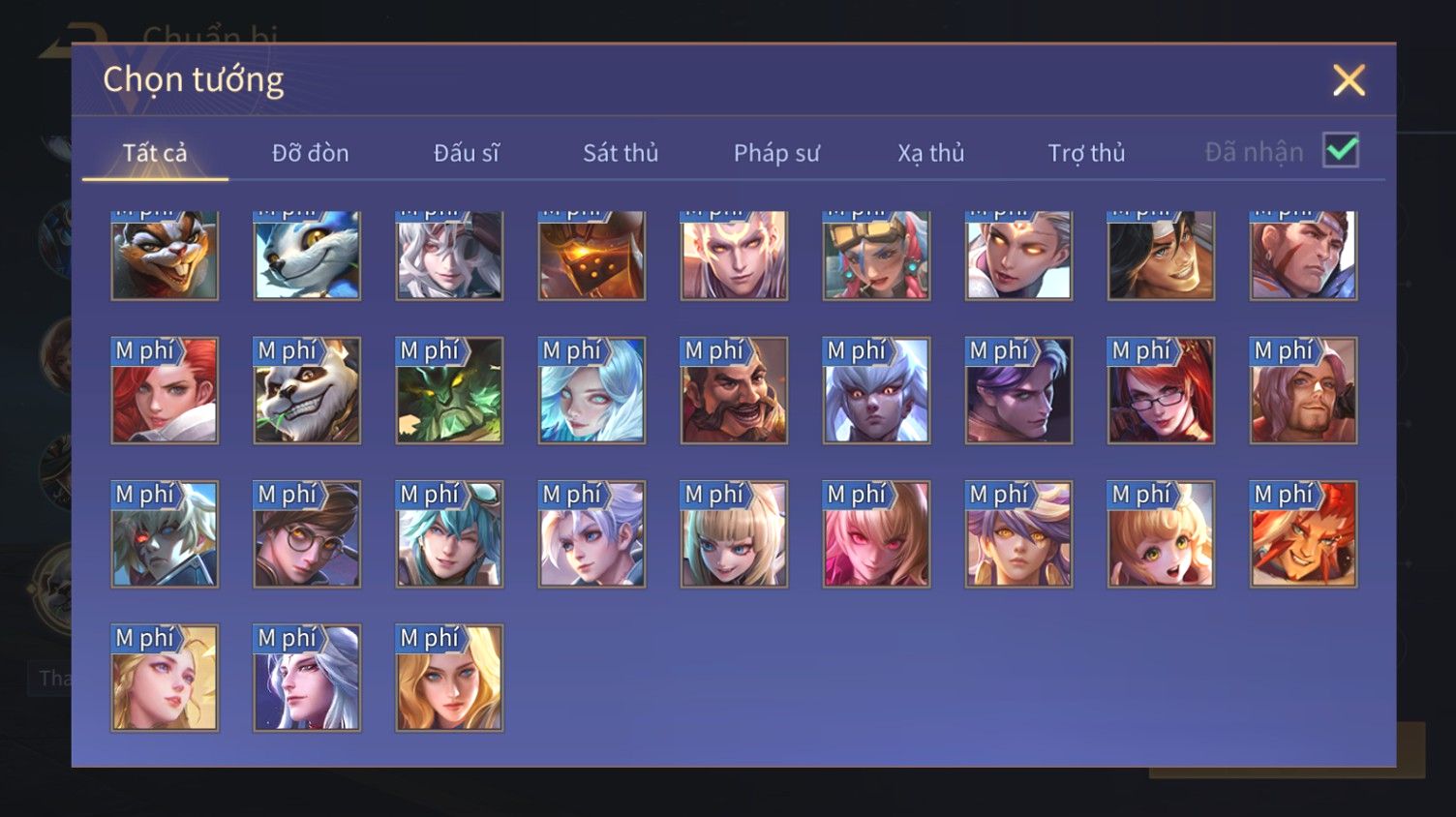
Task: Open the Trợ thủ tab
Action: (x=1086, y=153)
